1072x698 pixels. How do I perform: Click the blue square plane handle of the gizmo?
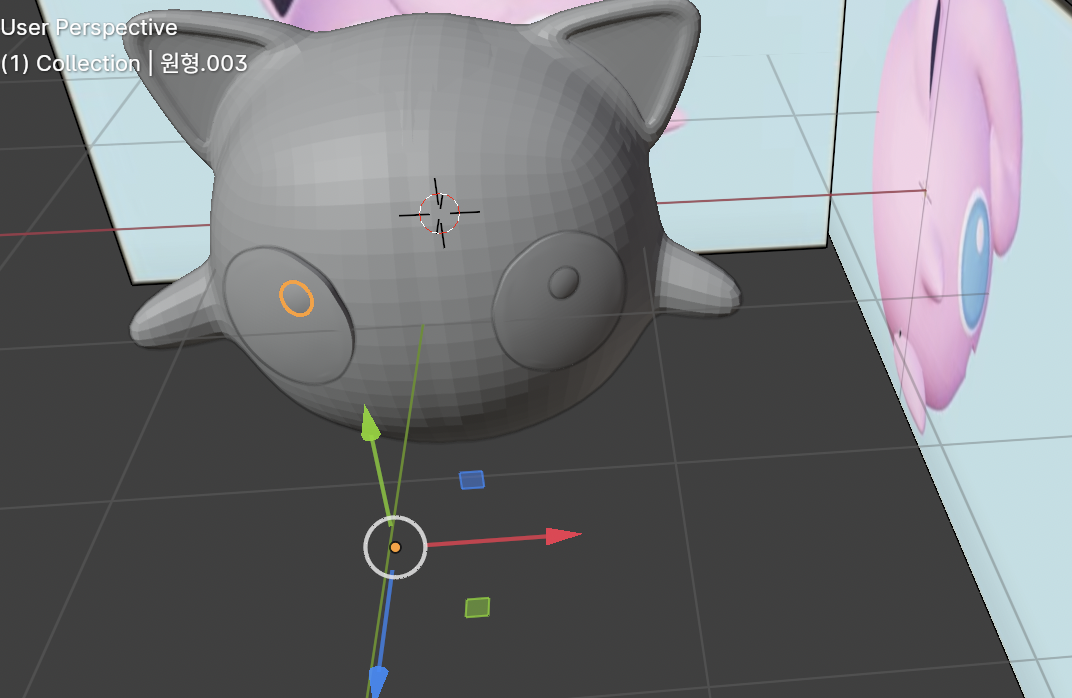(472, 480)
